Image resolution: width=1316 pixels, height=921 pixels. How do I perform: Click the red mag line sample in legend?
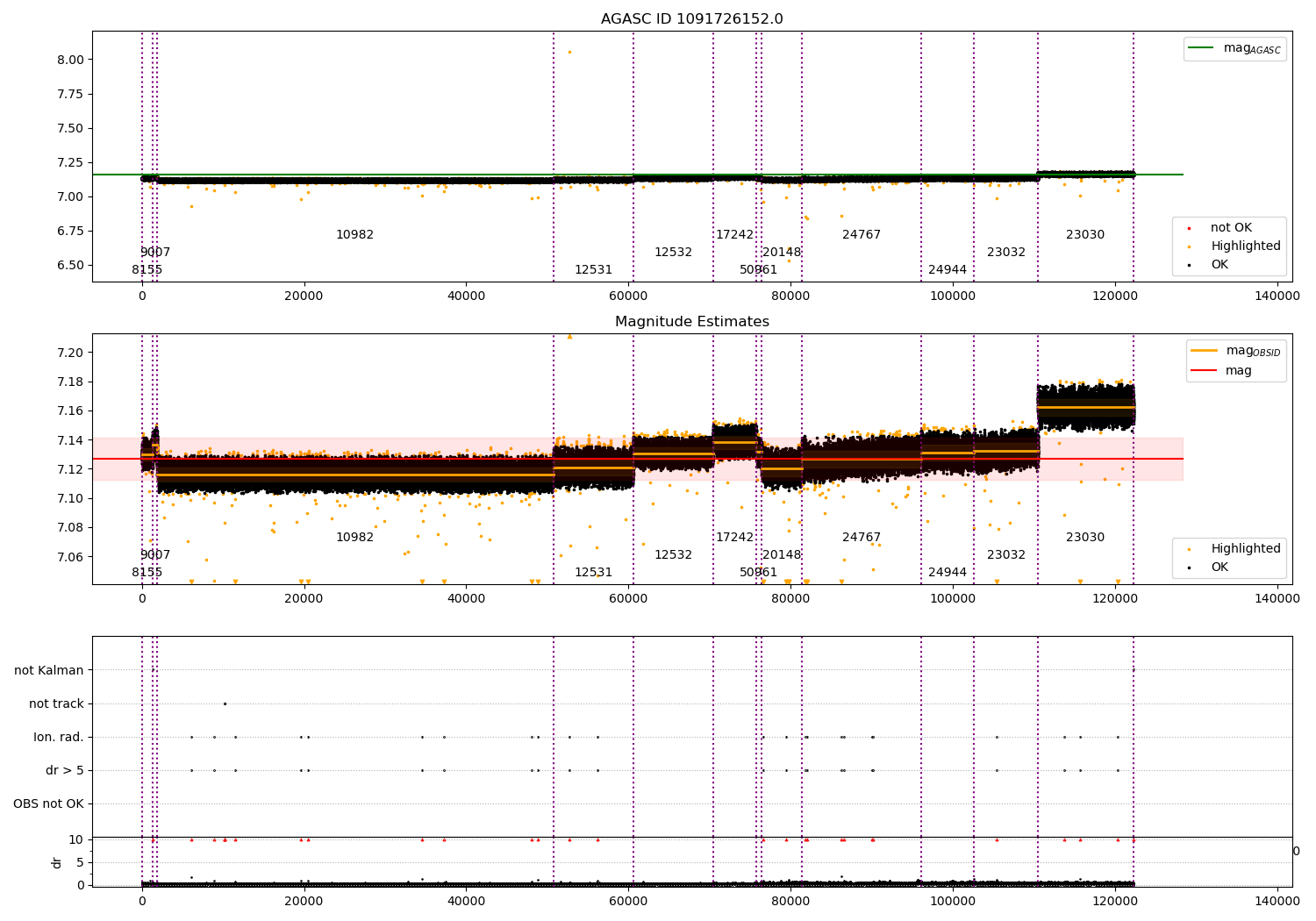point(1204,370)
